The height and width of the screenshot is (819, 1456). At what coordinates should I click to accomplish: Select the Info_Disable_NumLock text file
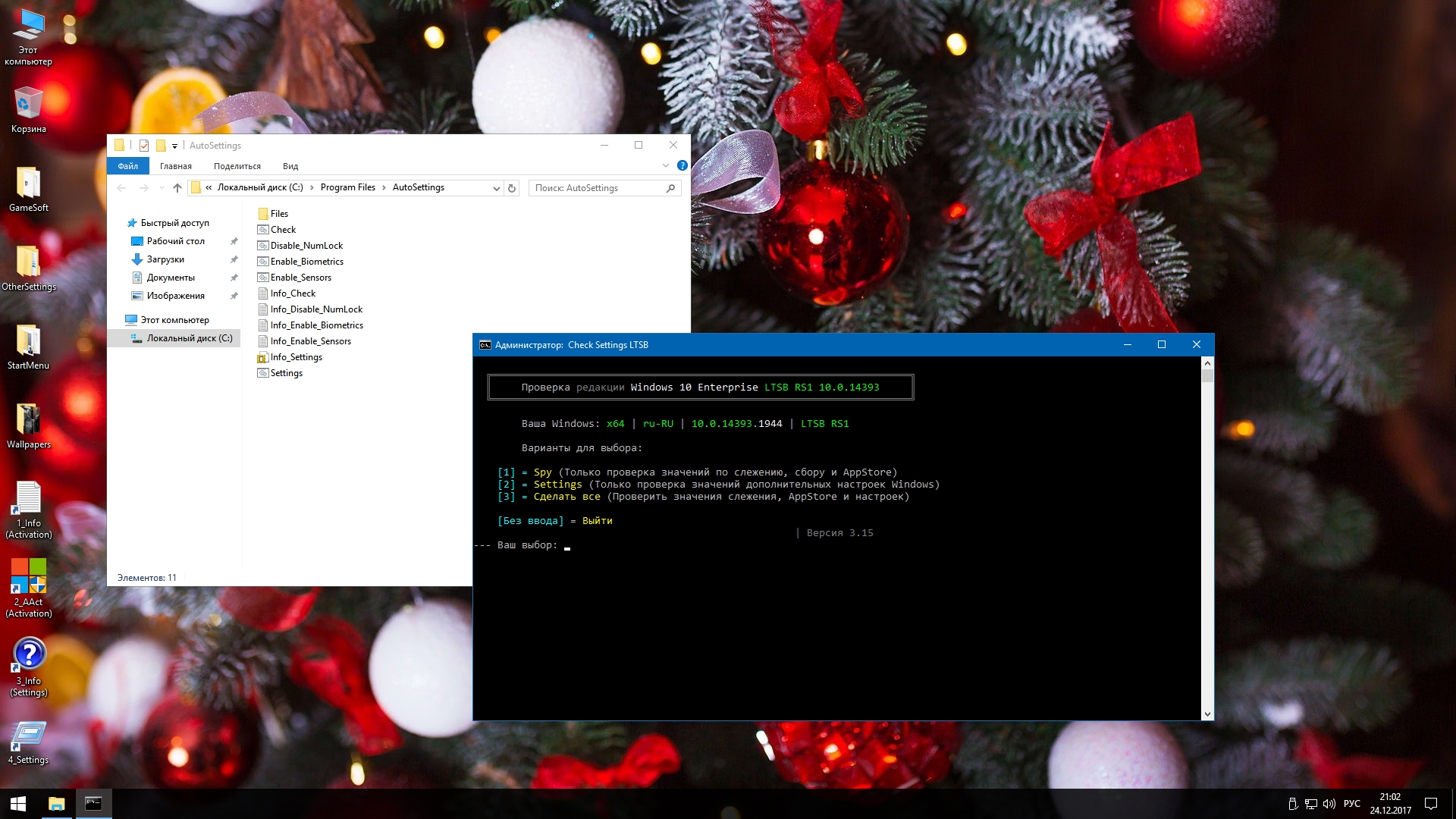pos(310,309)
